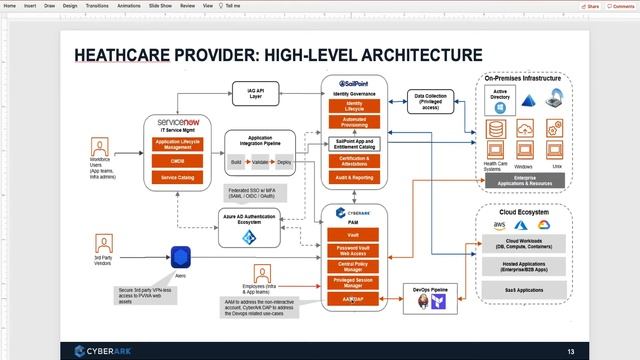Select the Service Catalog box

[178, 178]
